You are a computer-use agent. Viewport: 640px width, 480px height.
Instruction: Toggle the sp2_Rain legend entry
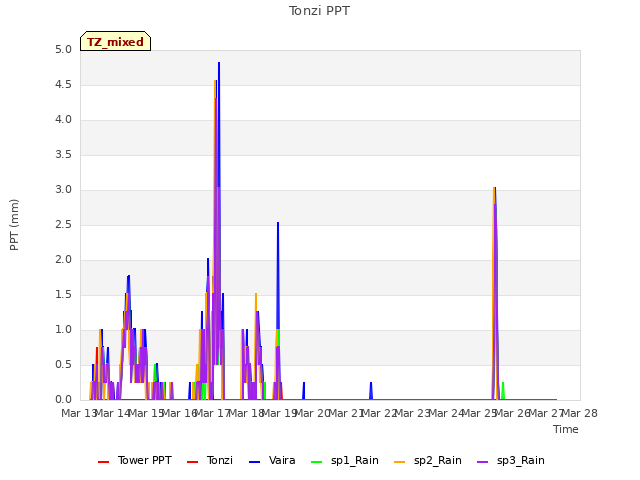428,461
